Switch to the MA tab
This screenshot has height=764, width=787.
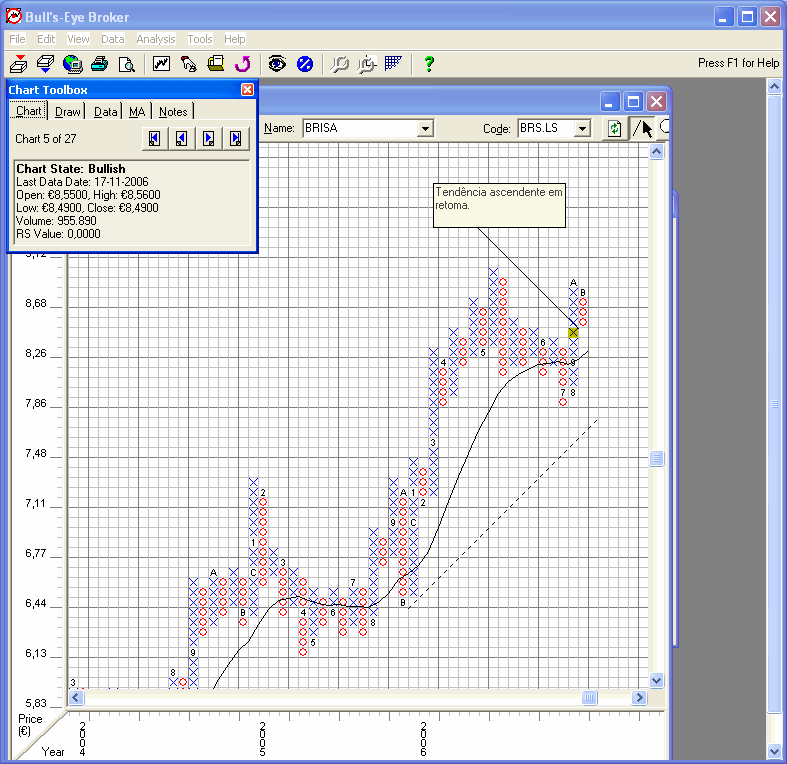coord(137,111)
